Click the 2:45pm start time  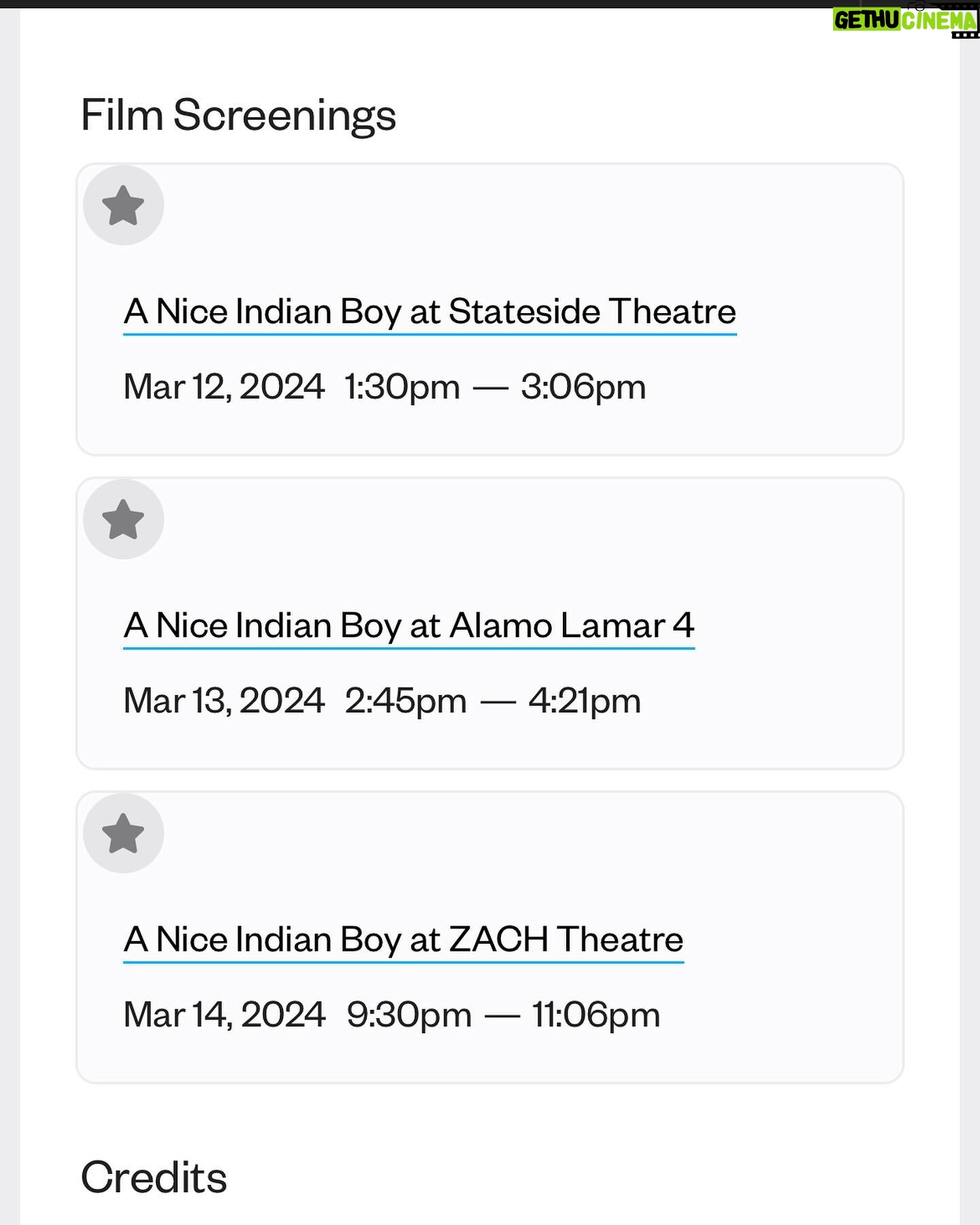(406, 700)
